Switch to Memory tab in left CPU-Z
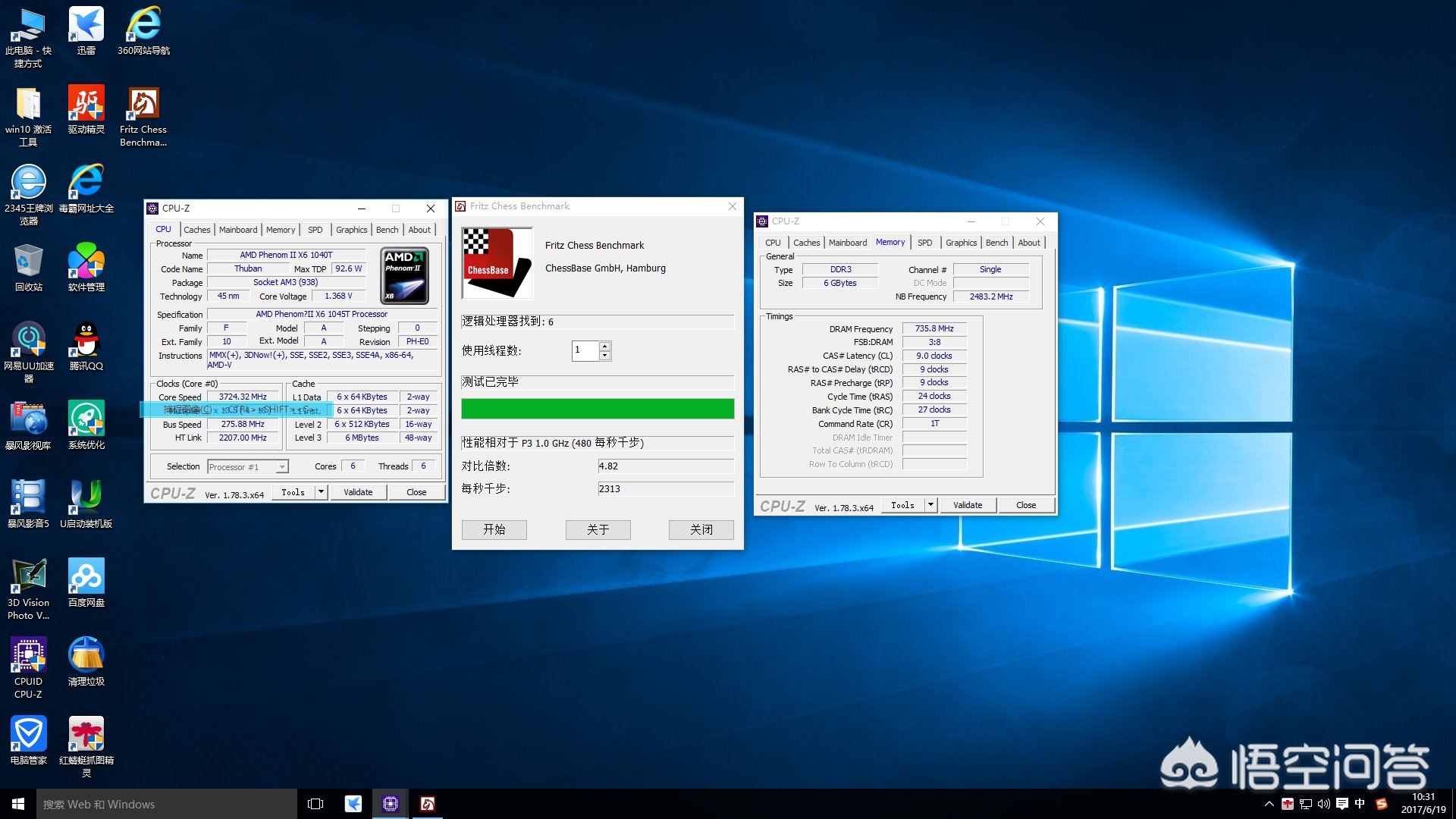 (281, 230)
